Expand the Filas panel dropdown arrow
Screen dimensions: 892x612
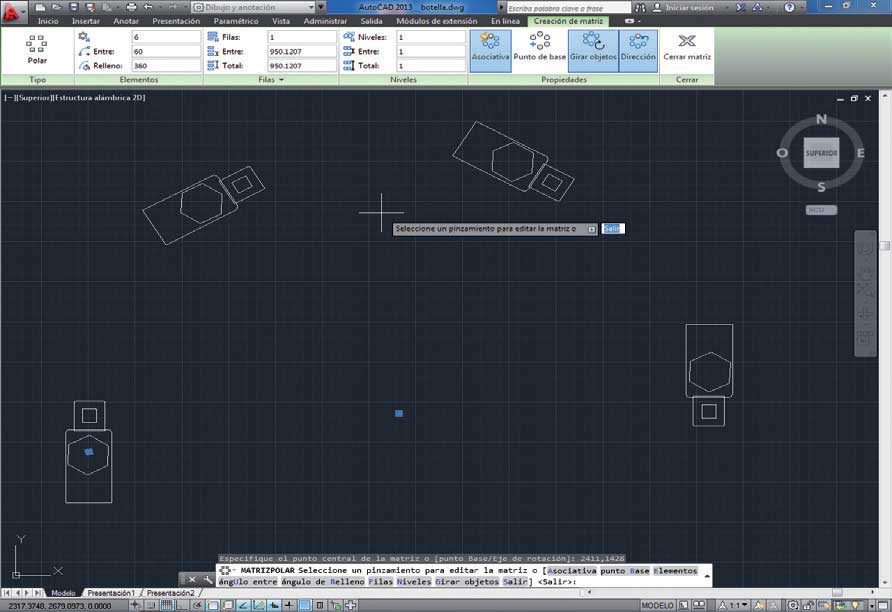click(x=281, y=80)
